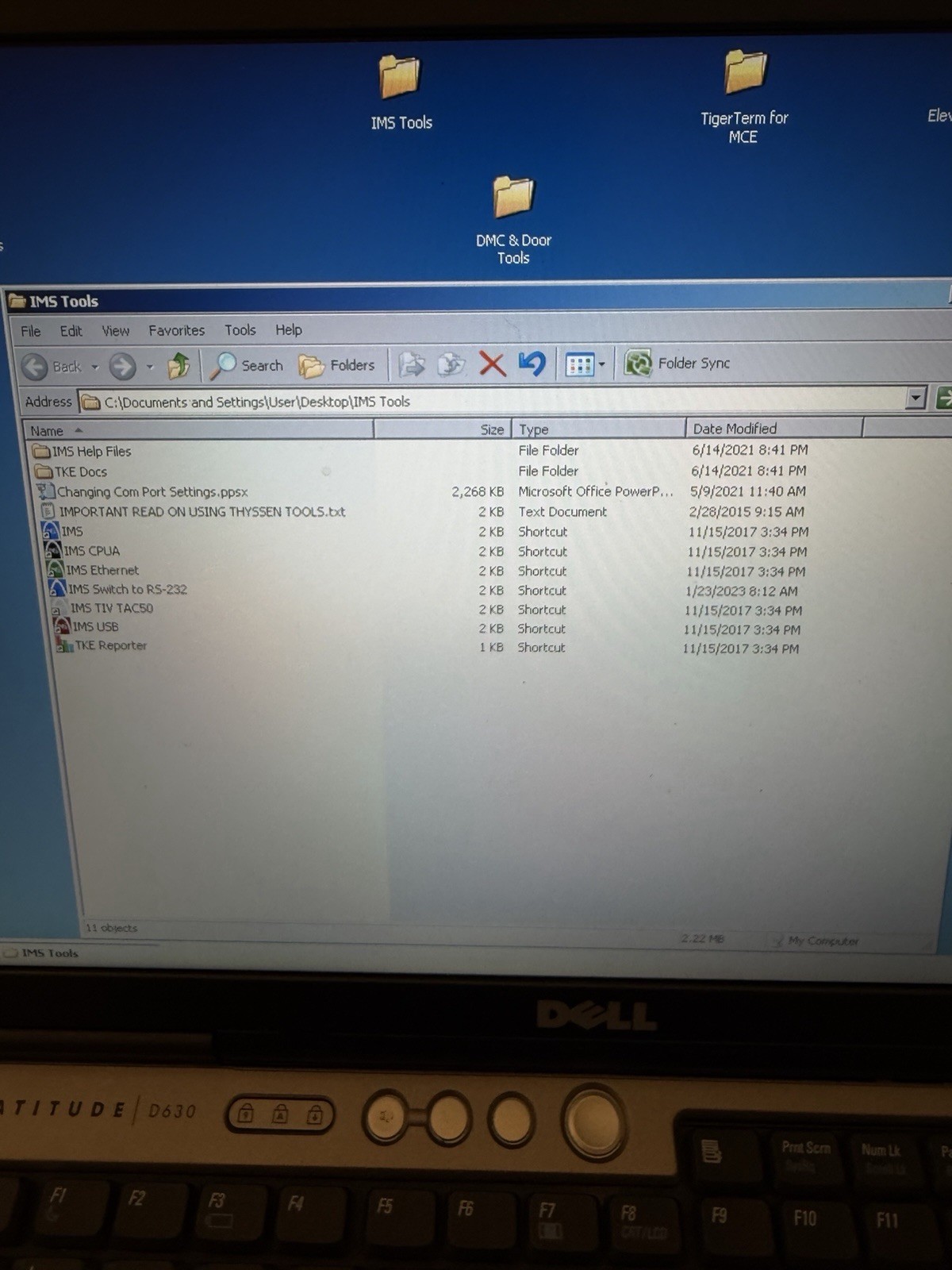The height and width of the screenshot is (1270, 952).
Task: Click the 1 KB size cell
Action: click(491, 648)
